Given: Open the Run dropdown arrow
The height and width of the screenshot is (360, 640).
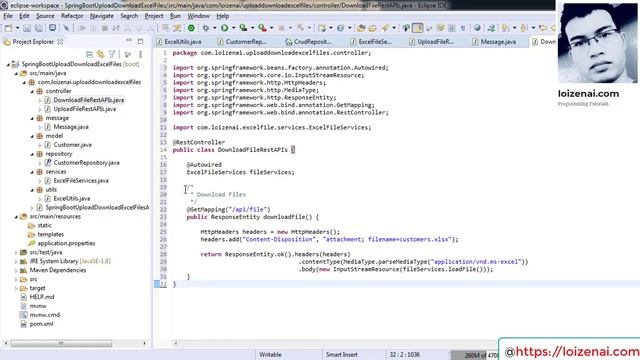Looking at the screenshot, I should pyautogui.click(x=233, y=28).
